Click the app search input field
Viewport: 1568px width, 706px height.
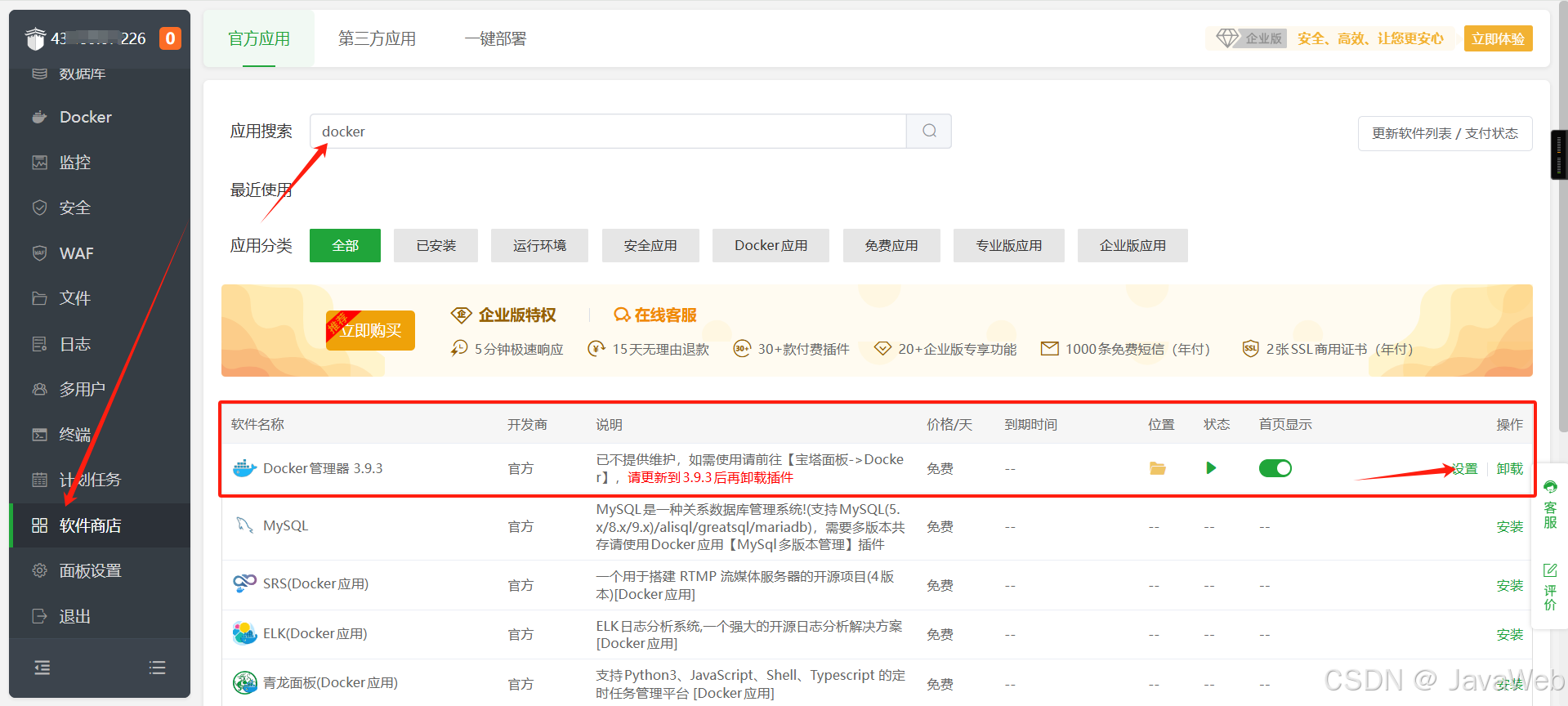pyautogui.click(x=608, y=131)
